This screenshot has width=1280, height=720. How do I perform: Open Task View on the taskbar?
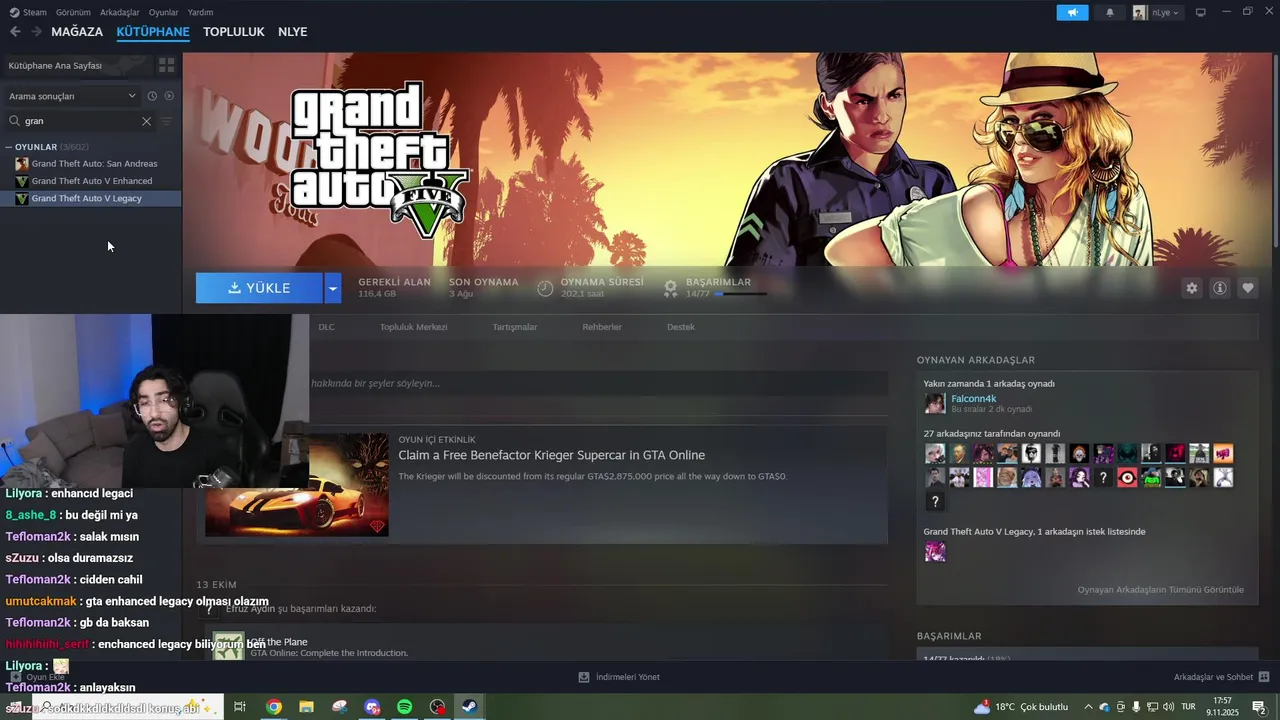240,707
